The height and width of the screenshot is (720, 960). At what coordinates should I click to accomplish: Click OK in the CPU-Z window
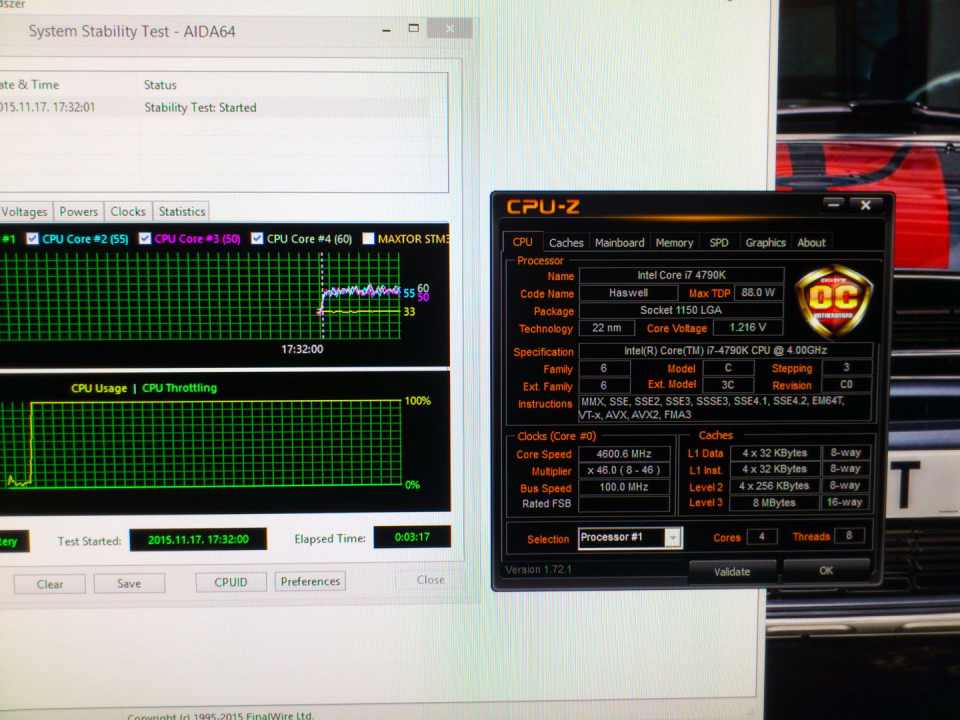tap(826, 571)
